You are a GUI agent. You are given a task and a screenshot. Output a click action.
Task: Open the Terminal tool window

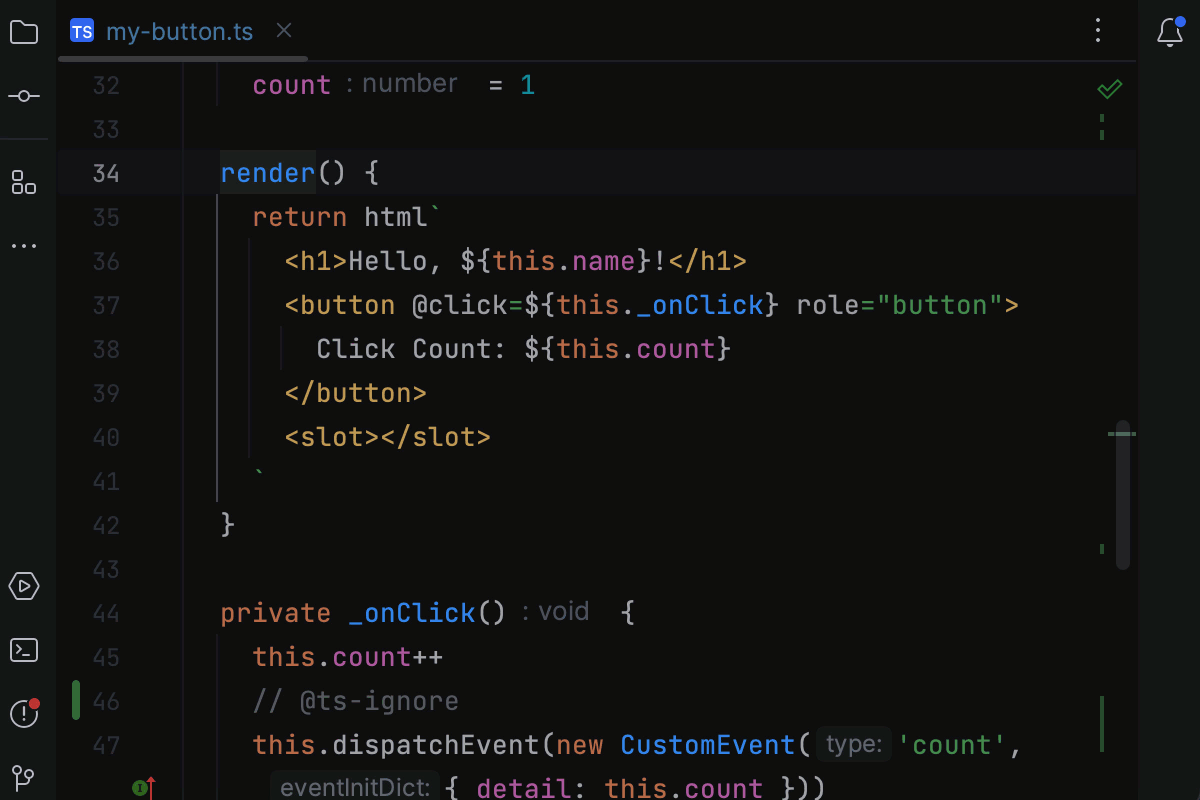[x=24, y=649]
